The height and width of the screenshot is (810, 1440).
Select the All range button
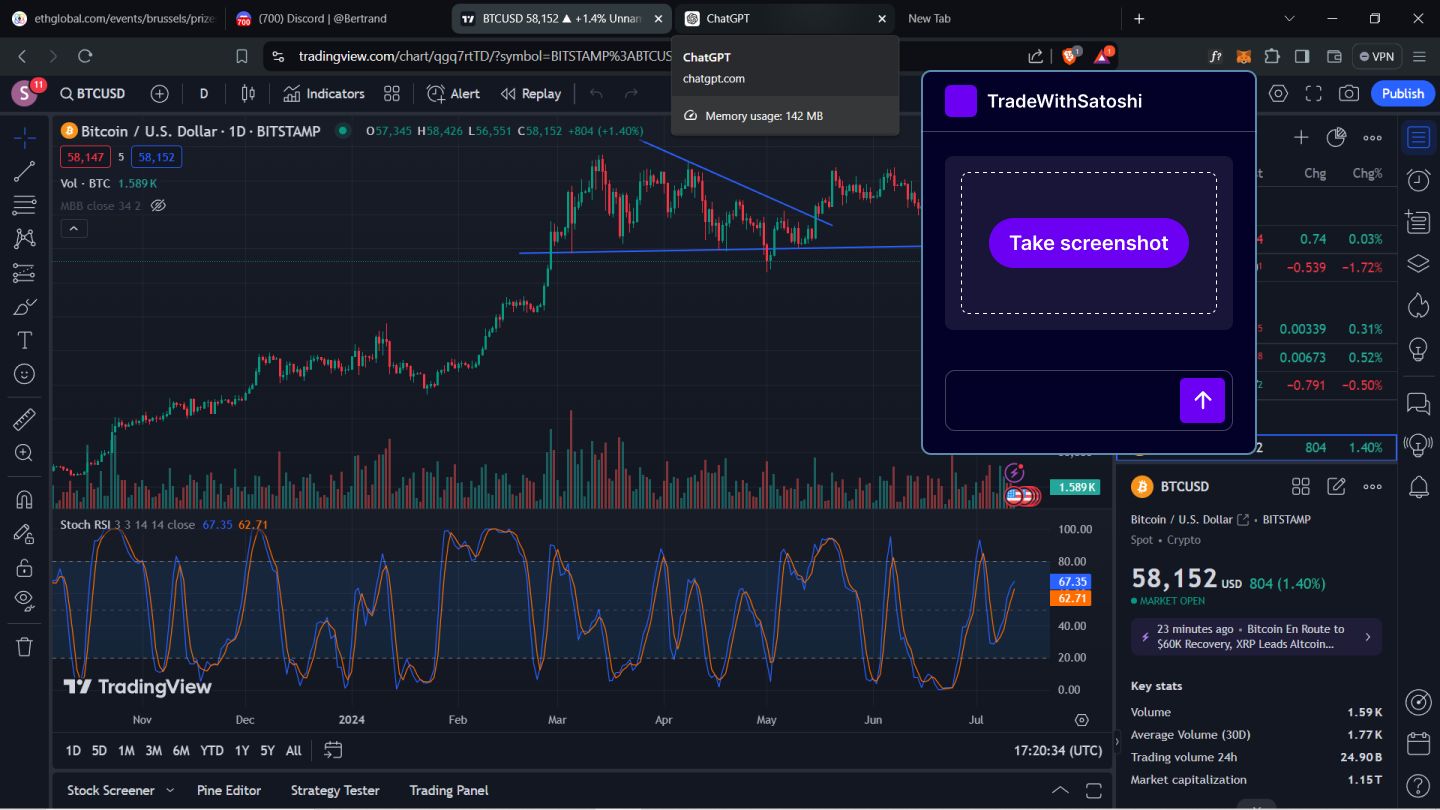point(293,750)
